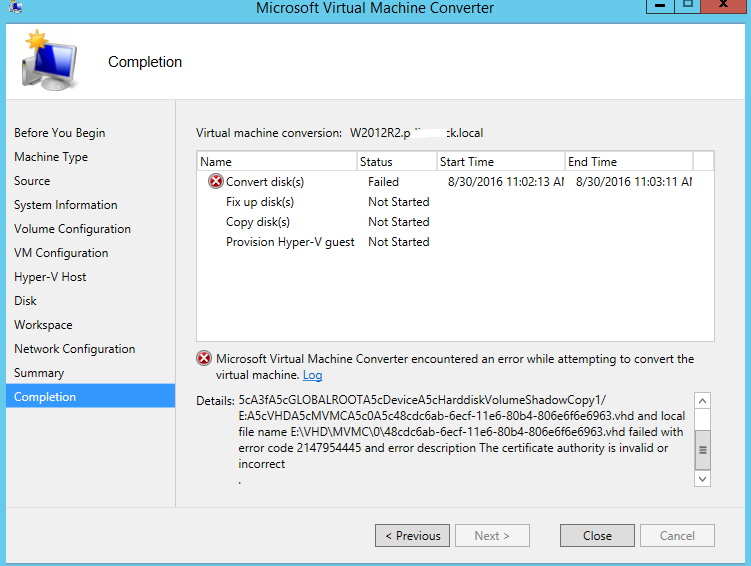The image size is (751, 566).
Task: Select the Convert disk(s) row
Action: pos(455,181)
